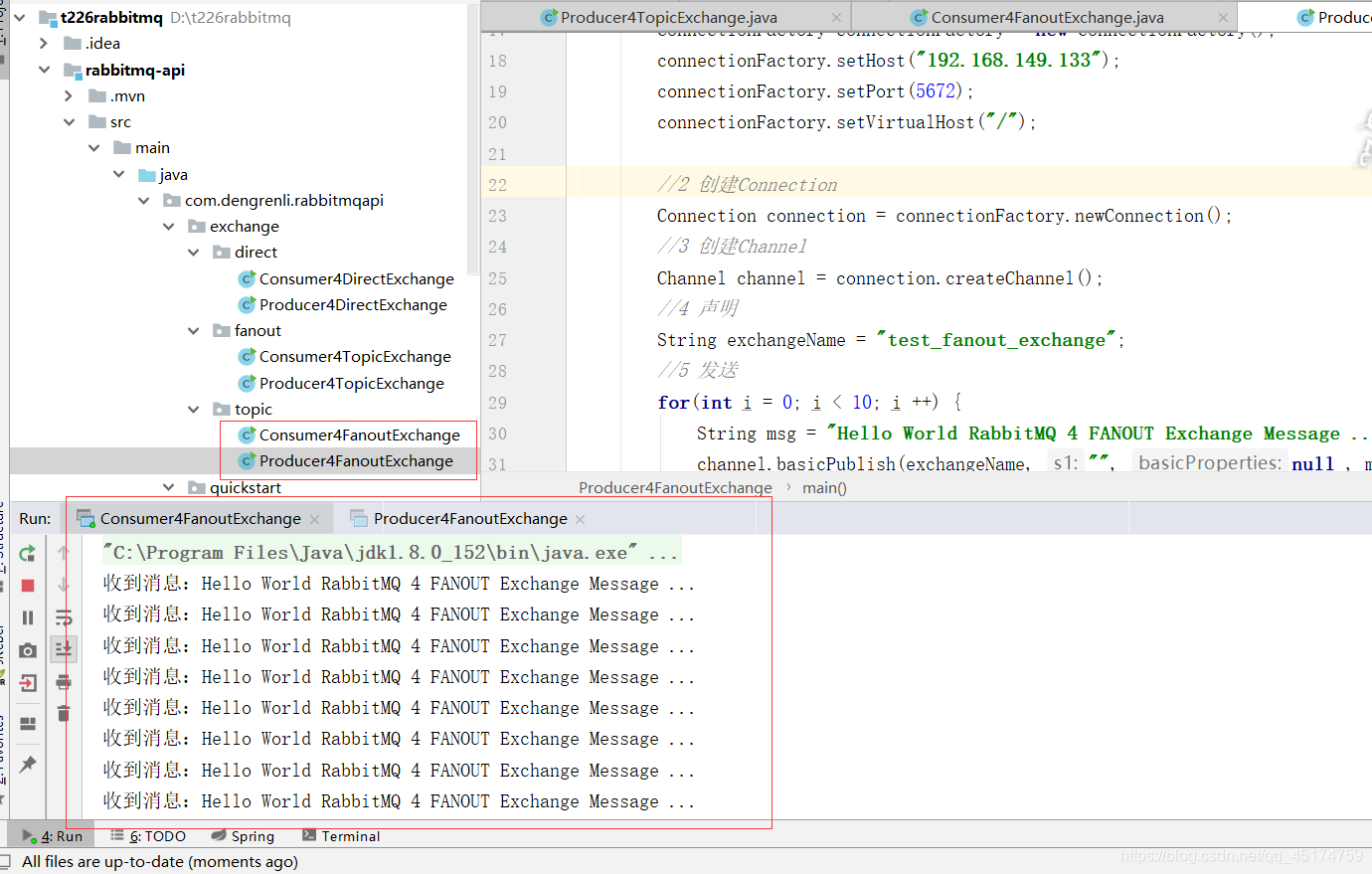
Task: Pin the Run tab with pin icon
Action: click(x=28, y=764)
